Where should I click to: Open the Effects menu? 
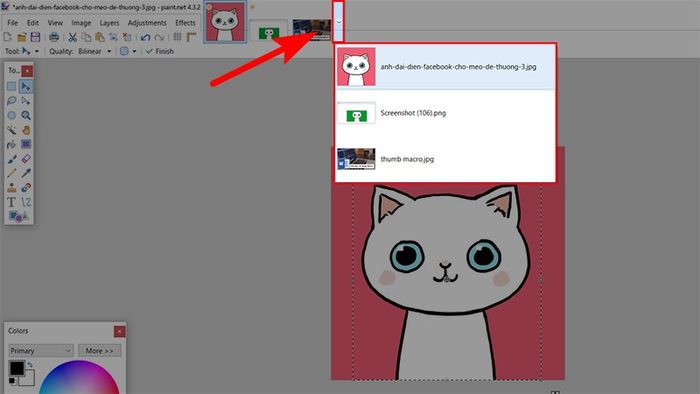(x=185, y=23)
